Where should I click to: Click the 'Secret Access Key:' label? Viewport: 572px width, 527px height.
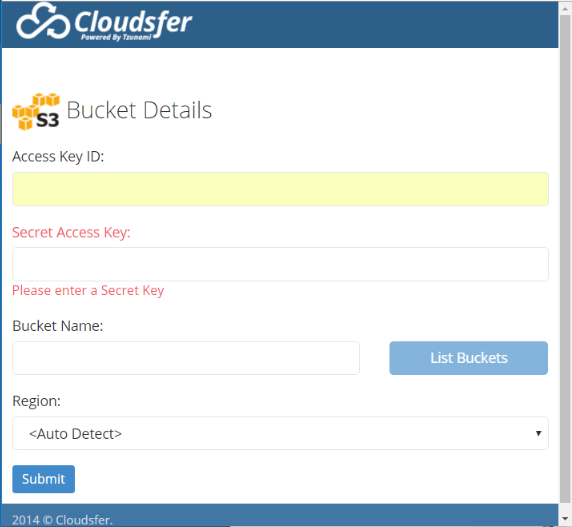click(x=71, y=233)
